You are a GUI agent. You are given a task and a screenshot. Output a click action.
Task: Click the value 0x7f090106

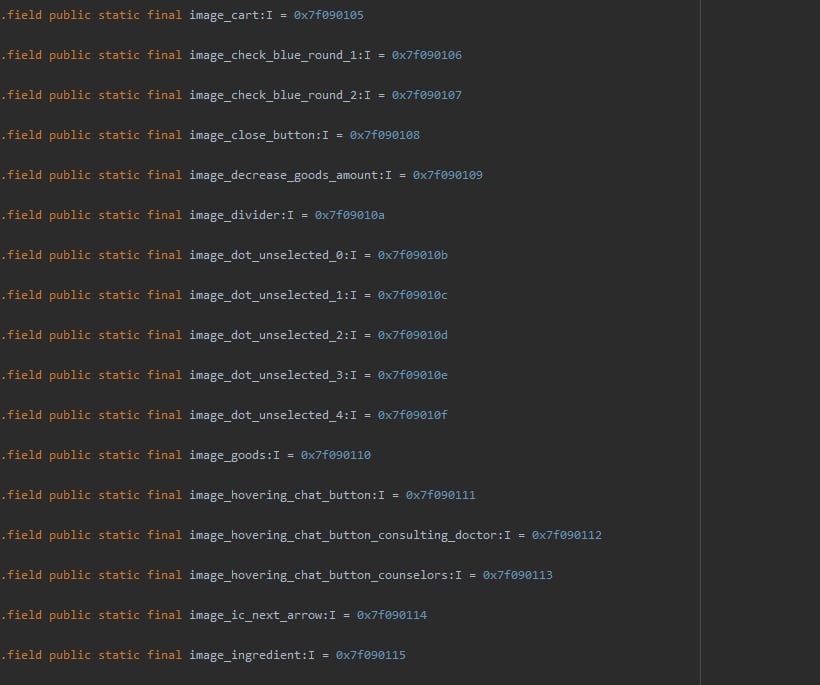pos(427,55)
